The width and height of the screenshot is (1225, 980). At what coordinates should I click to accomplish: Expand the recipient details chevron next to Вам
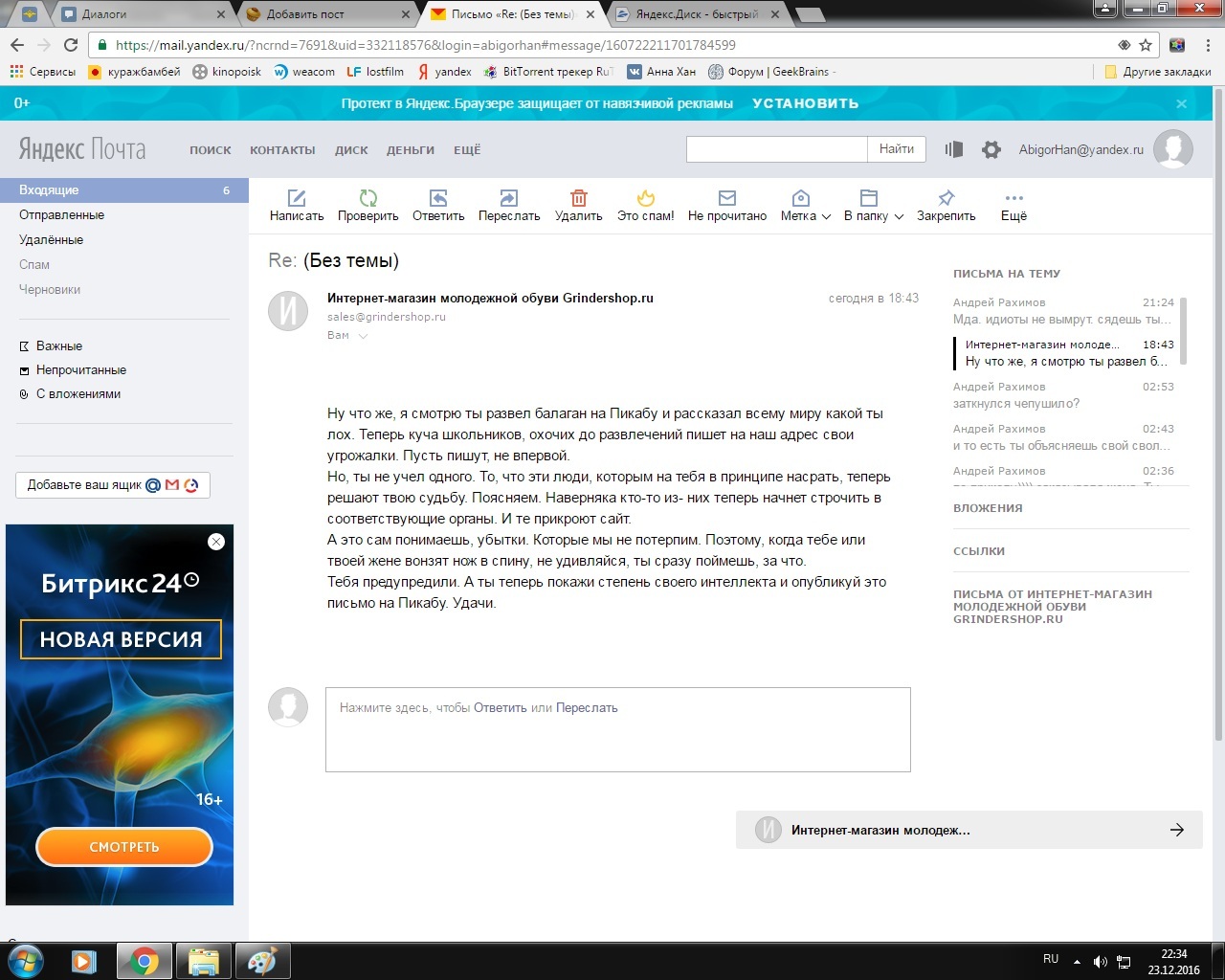pyautogui.click(x=363, y=336)
